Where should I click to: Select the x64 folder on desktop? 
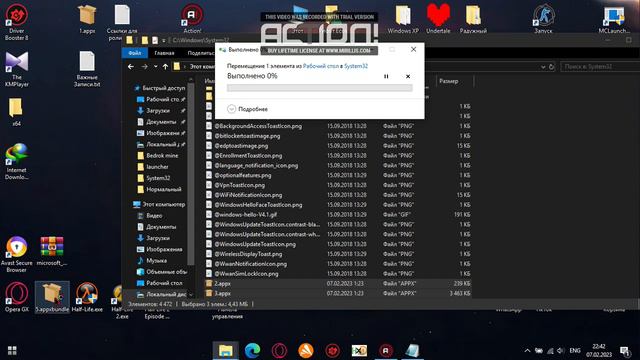pos(16,111)
